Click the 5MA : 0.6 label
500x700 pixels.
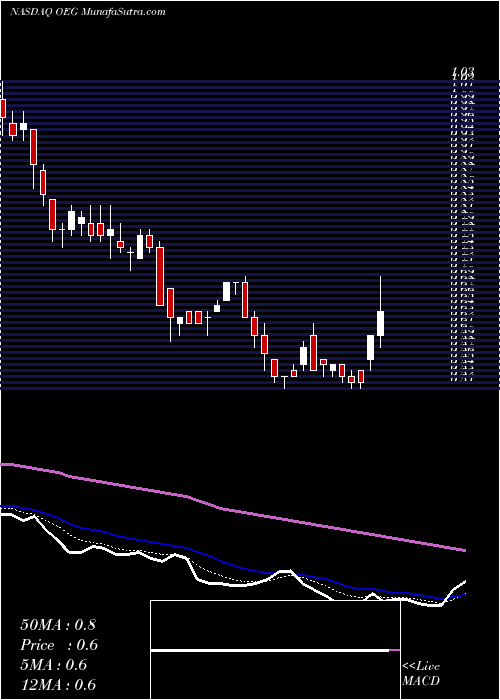pyautogui.click(x=54, y=665)
